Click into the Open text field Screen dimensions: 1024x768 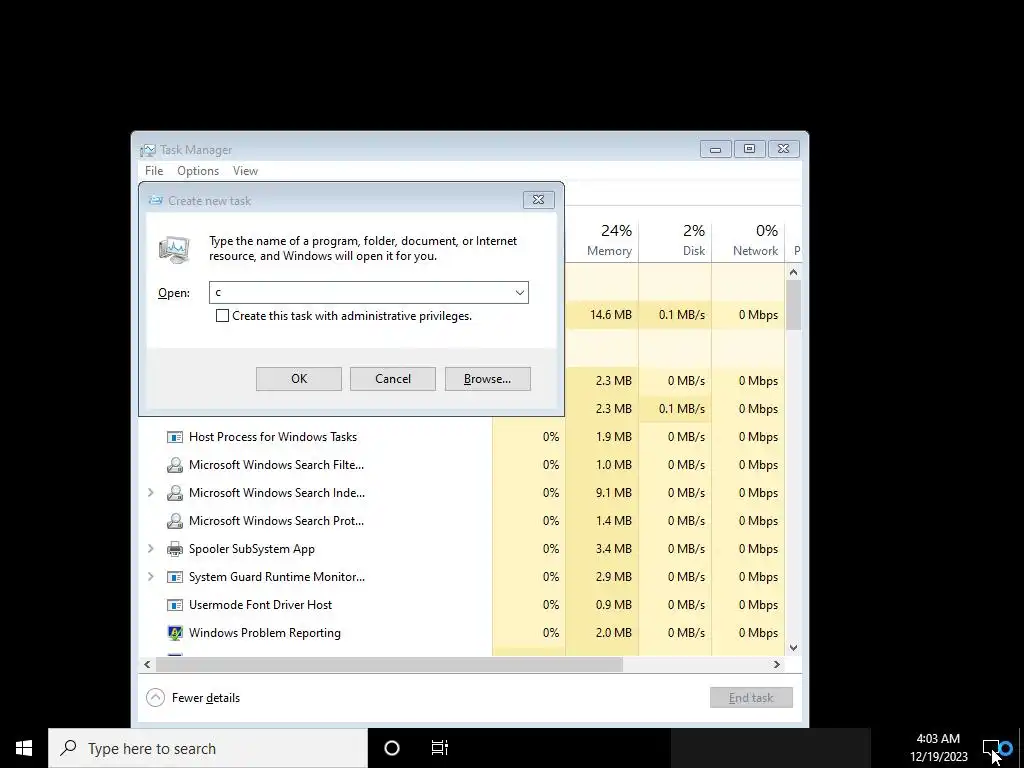pos(360,293)
